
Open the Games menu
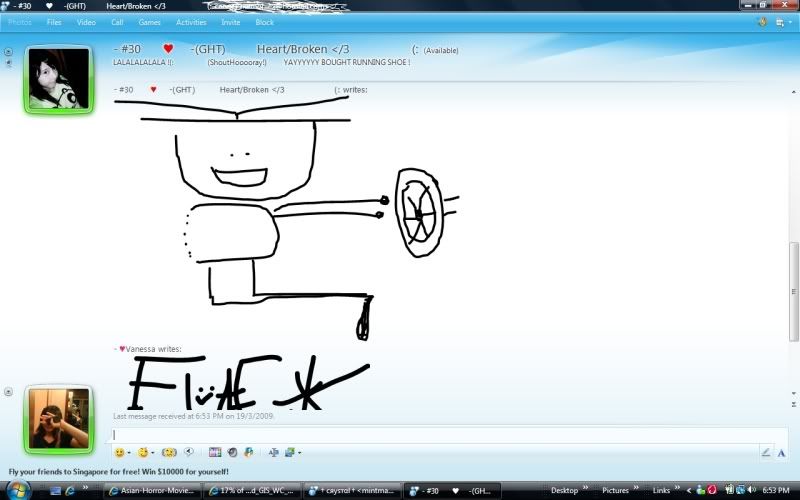pyautogui.click(x=149, y=22)
